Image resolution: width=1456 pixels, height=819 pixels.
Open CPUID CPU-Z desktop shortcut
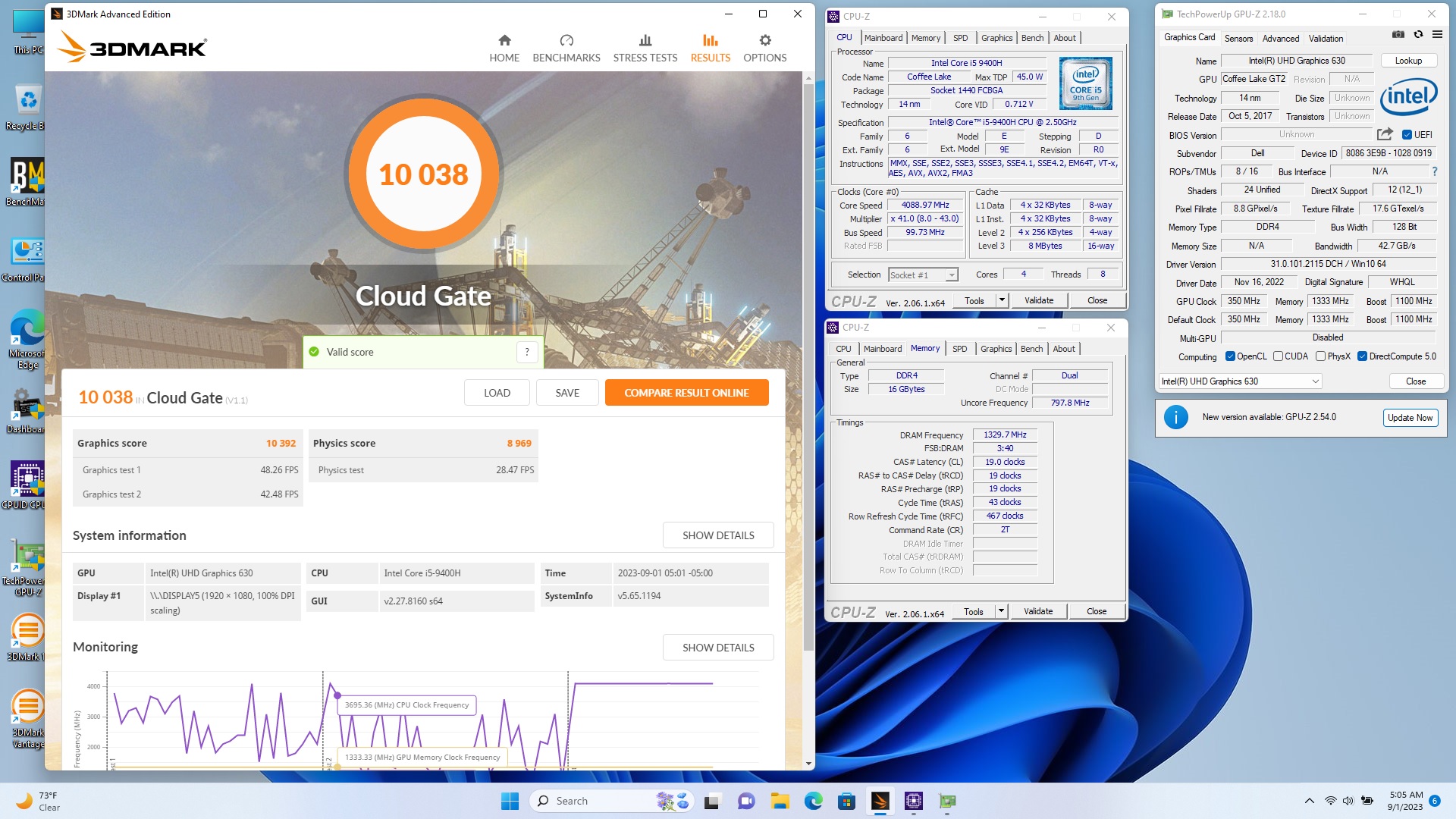click(27, 485)
